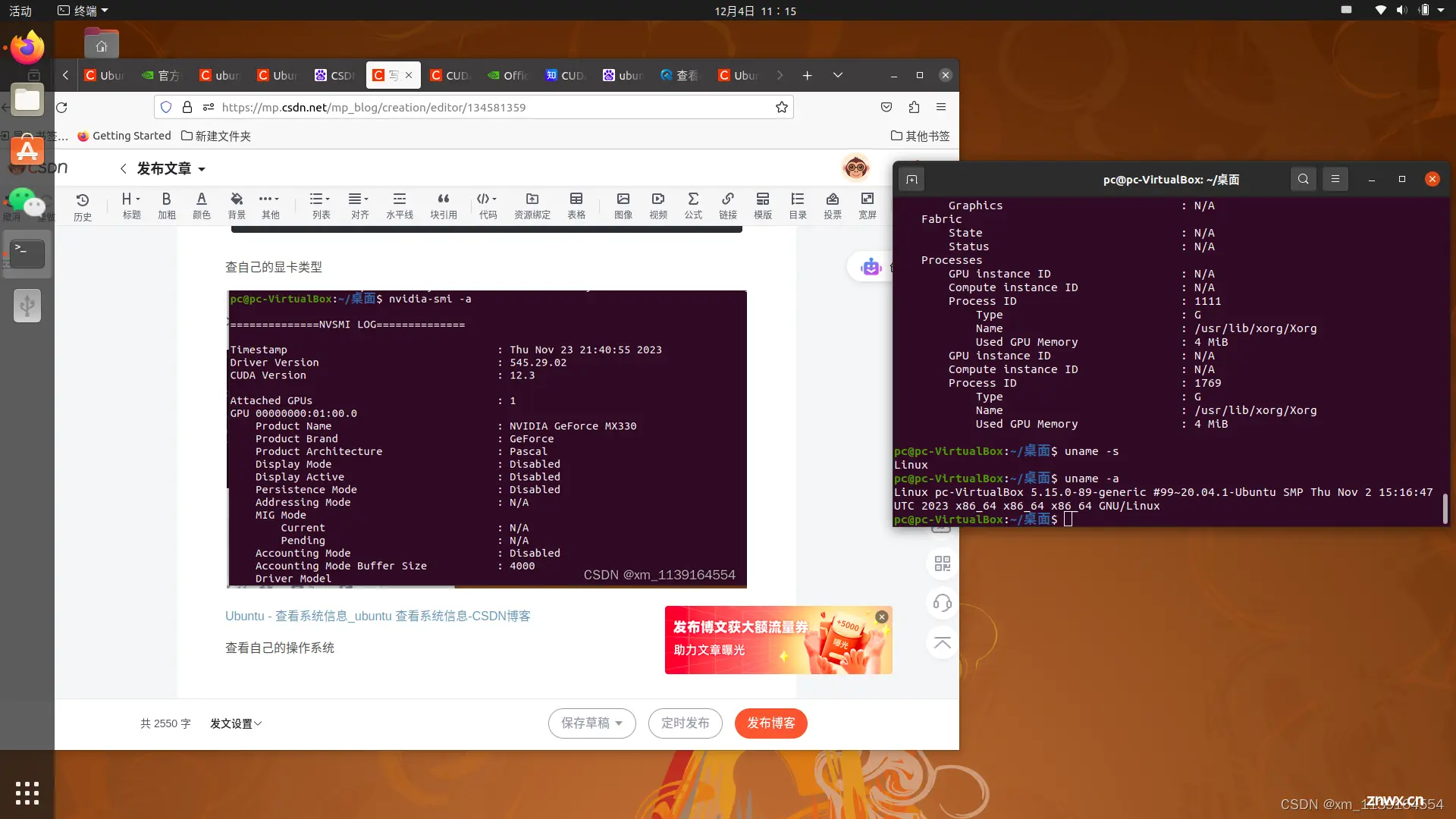
Task: Click the background (背景) highlight tool
Action: point(237,206)
